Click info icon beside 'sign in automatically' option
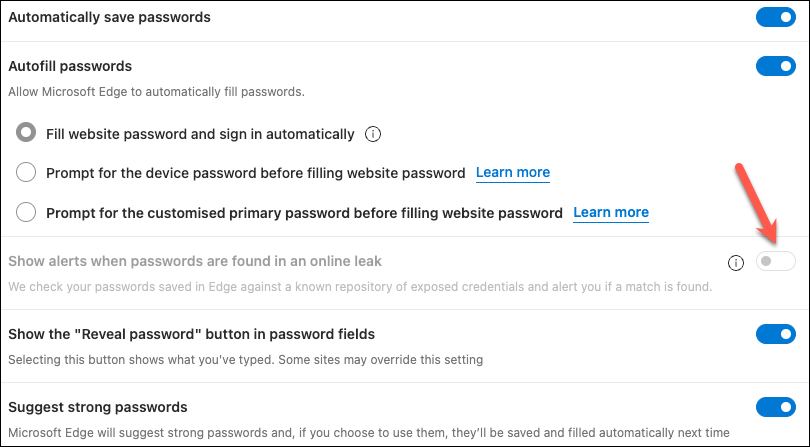Image resolution: width=810 pixels, height=447 pixels. (374, 134)
